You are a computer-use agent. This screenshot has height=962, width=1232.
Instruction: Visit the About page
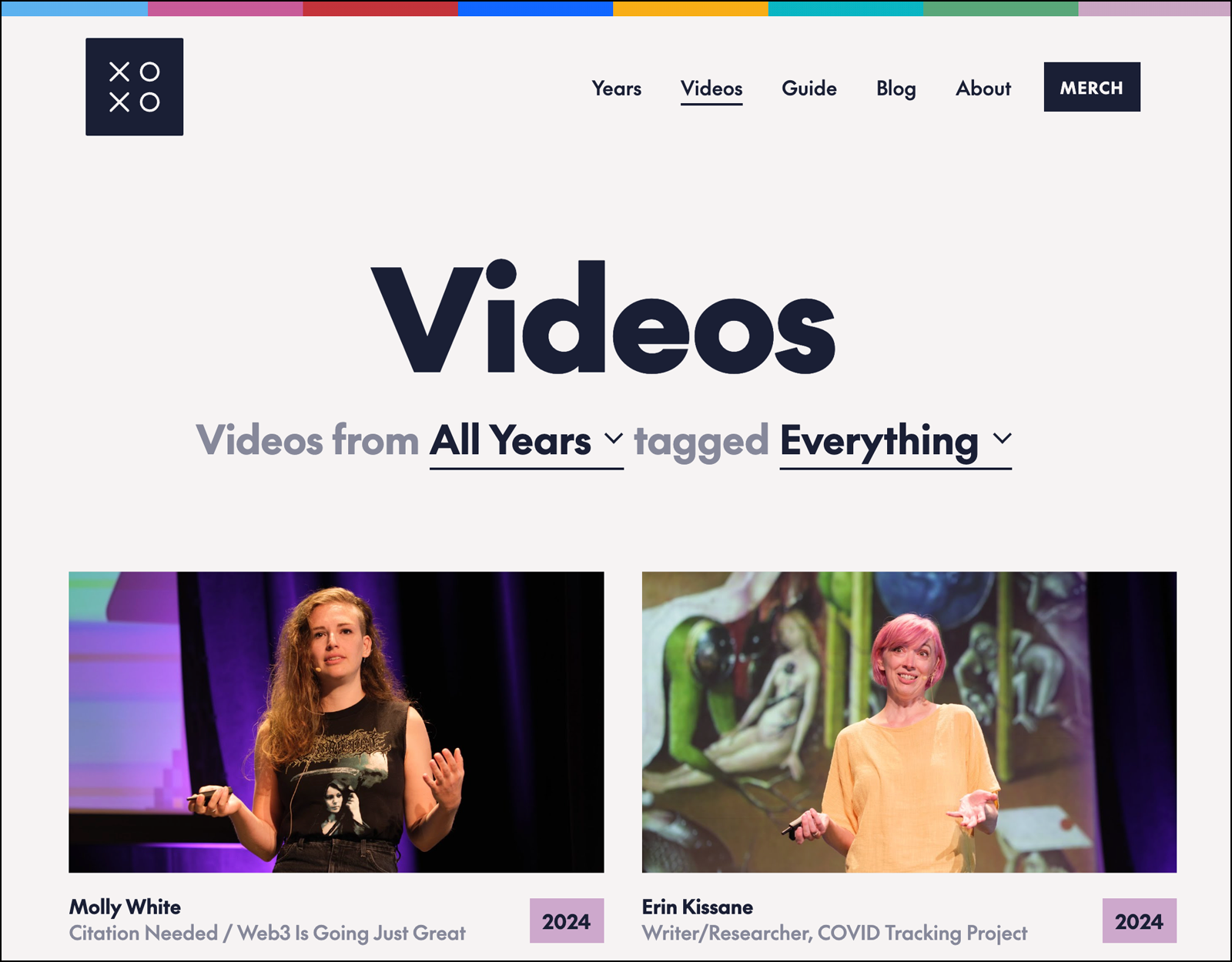984,89
